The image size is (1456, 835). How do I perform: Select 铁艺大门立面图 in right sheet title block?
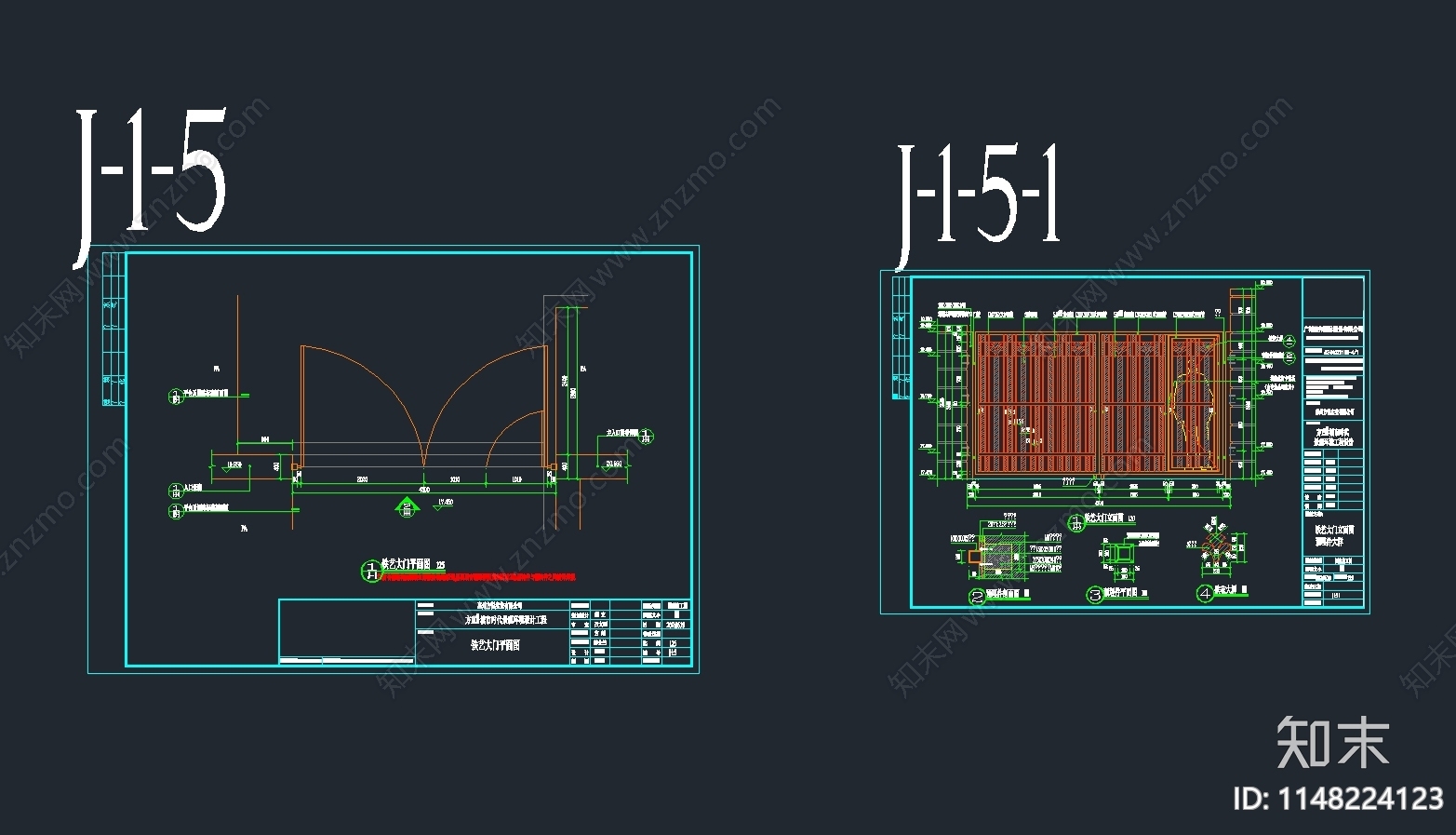[1333, 530]
